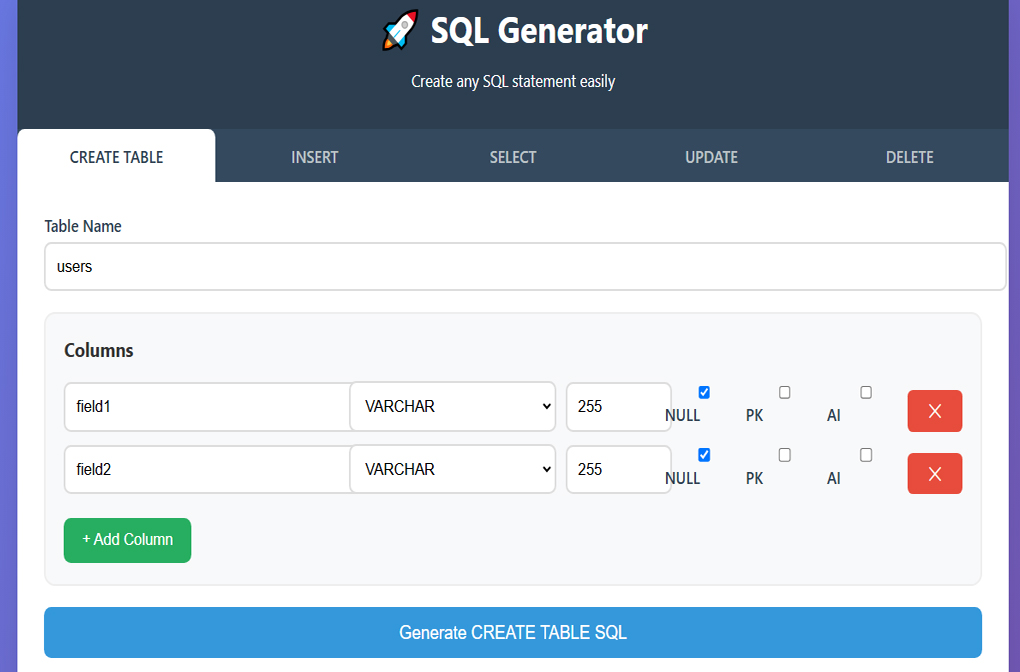Screen dimensions: 1020x672
Task: Click the length field for field2
Action: [619, 469]
